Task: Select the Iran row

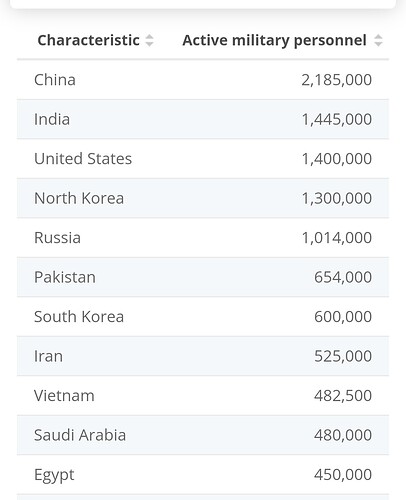Action: pos(203,356)
